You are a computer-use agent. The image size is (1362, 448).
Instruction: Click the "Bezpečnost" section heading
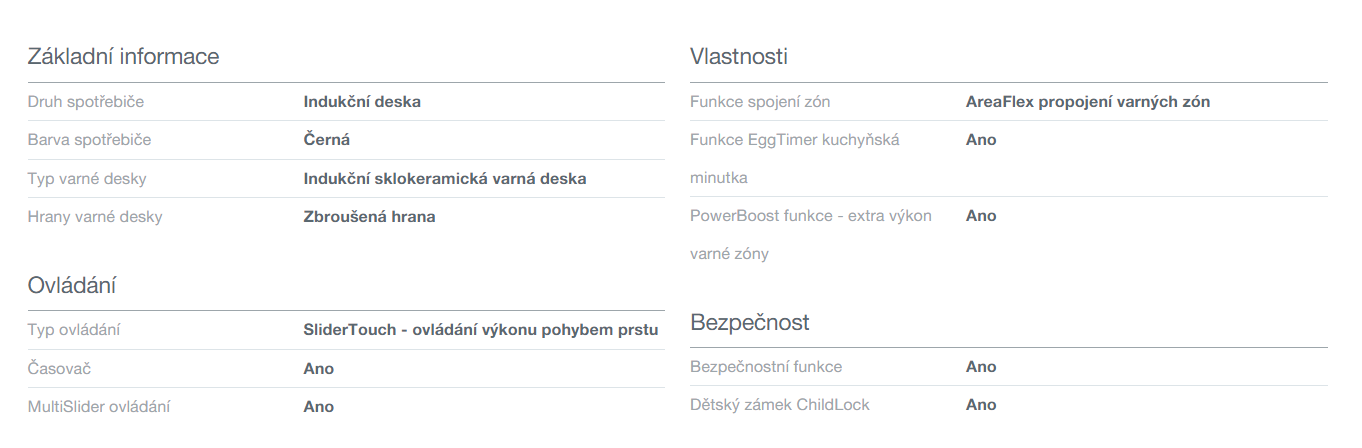(749, 322)
